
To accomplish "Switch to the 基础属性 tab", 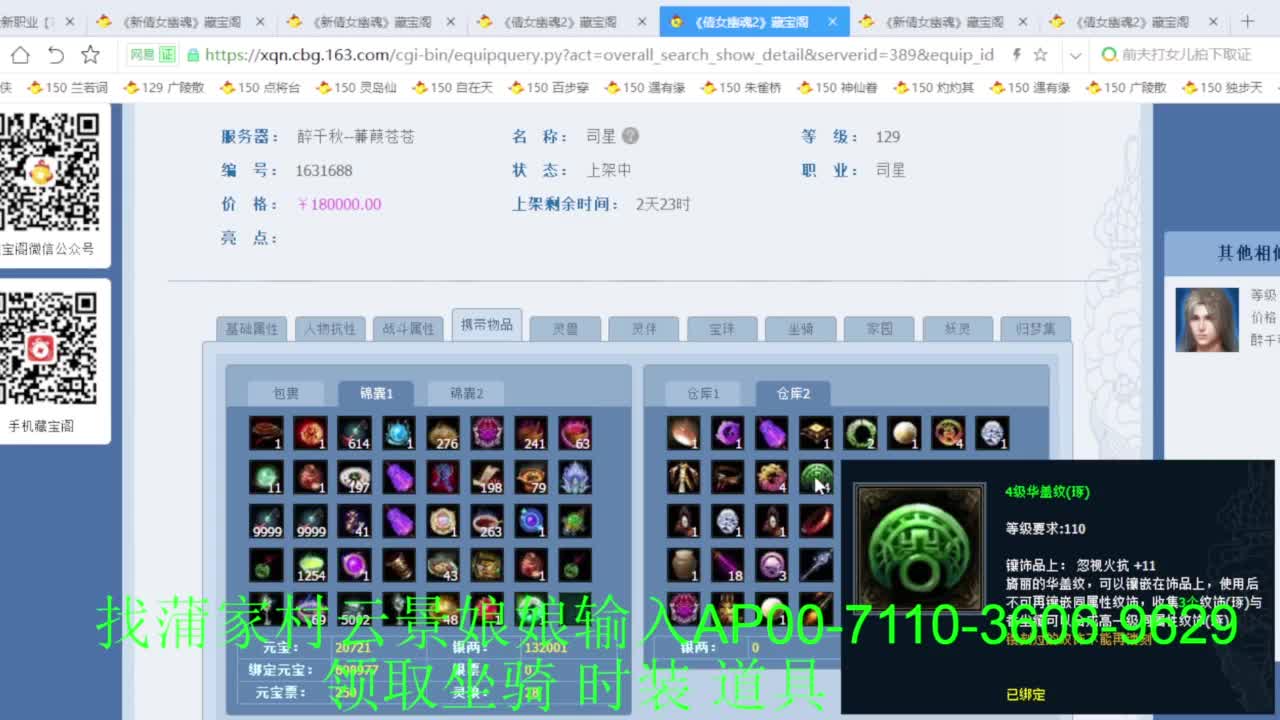I will (x=252, y=329).
